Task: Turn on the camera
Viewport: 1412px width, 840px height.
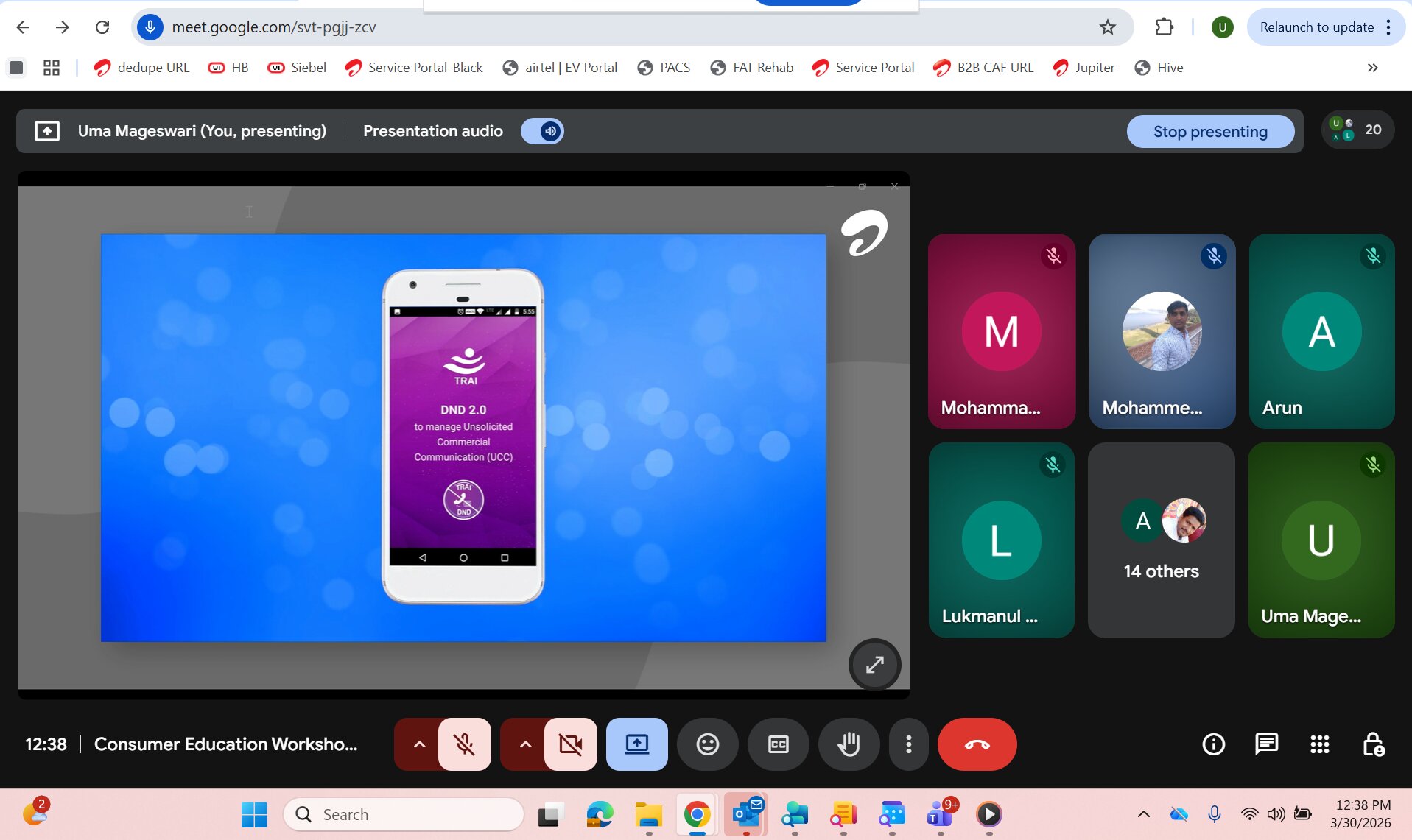Action: tap(570, 744)
